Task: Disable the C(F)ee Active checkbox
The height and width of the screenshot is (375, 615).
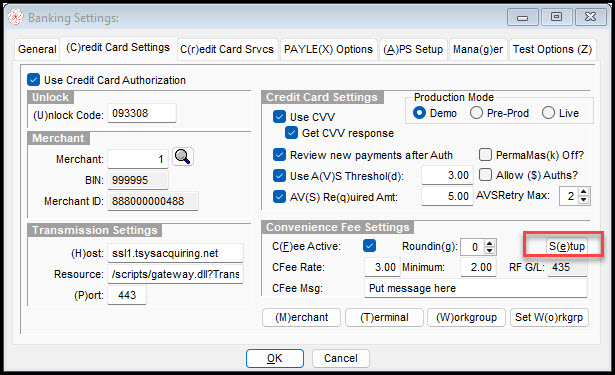Action: point(369,246)
